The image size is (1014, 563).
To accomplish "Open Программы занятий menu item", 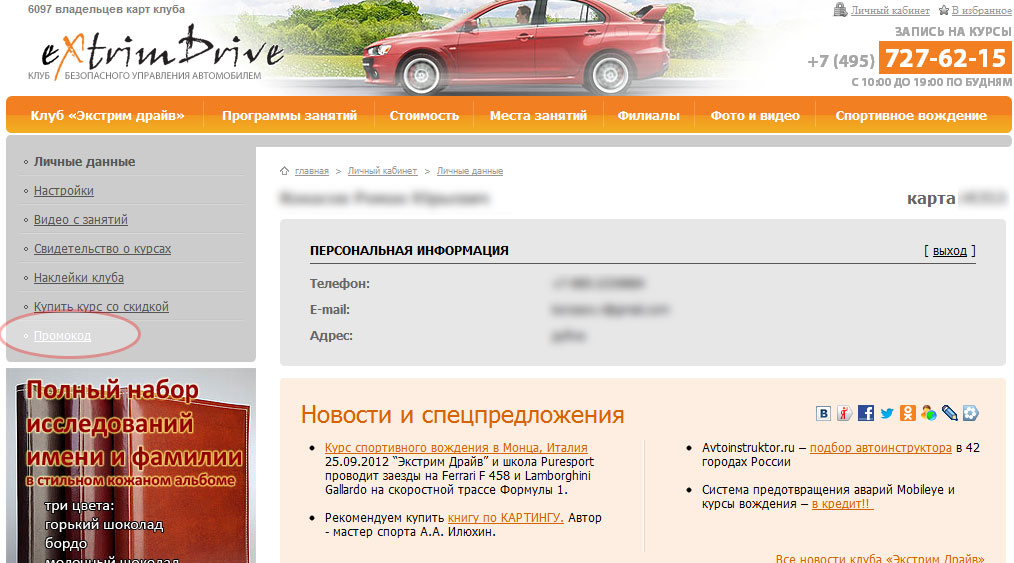I will tap(289, 116).
